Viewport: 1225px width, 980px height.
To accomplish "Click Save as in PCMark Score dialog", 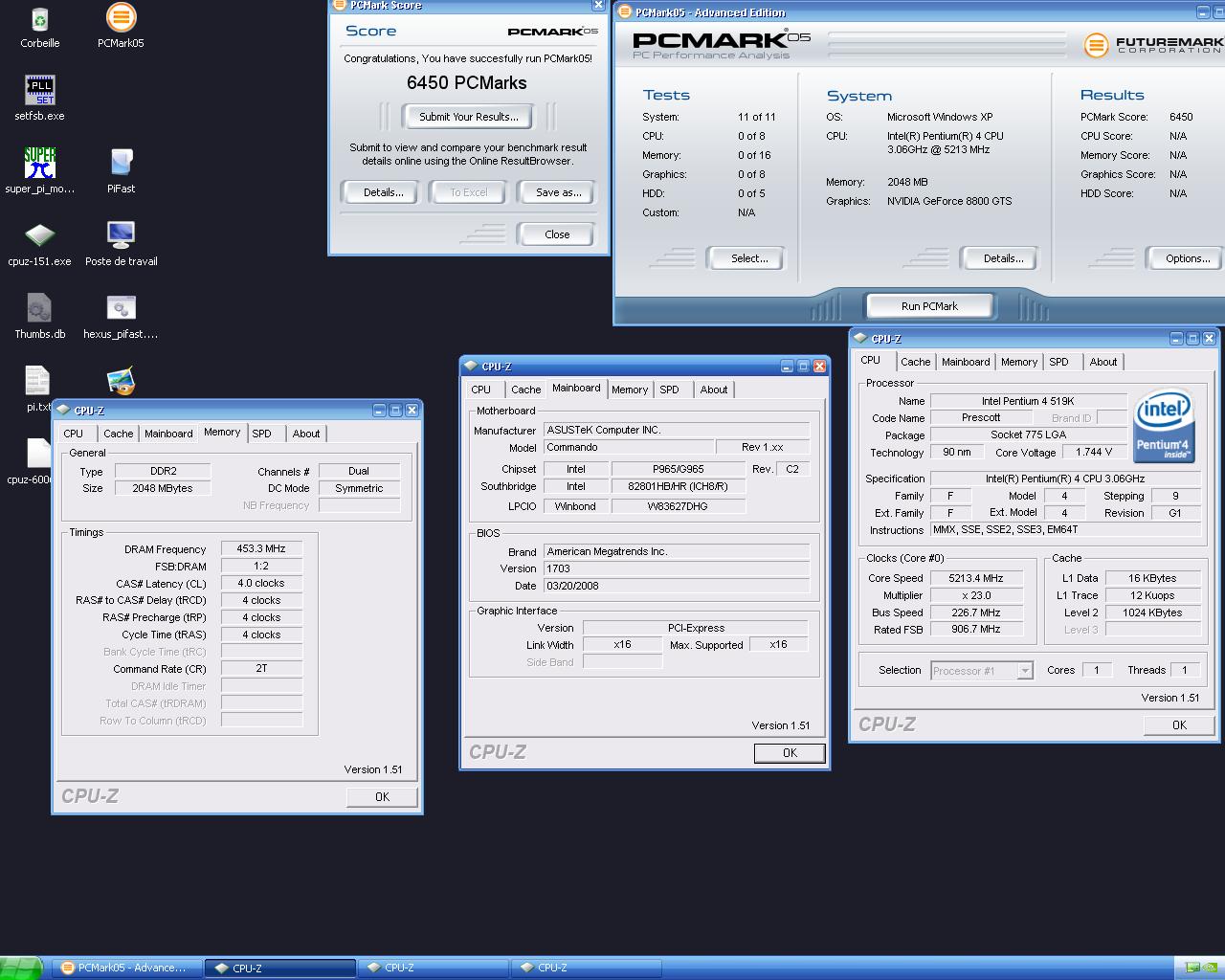I will [x=559, y=192].
